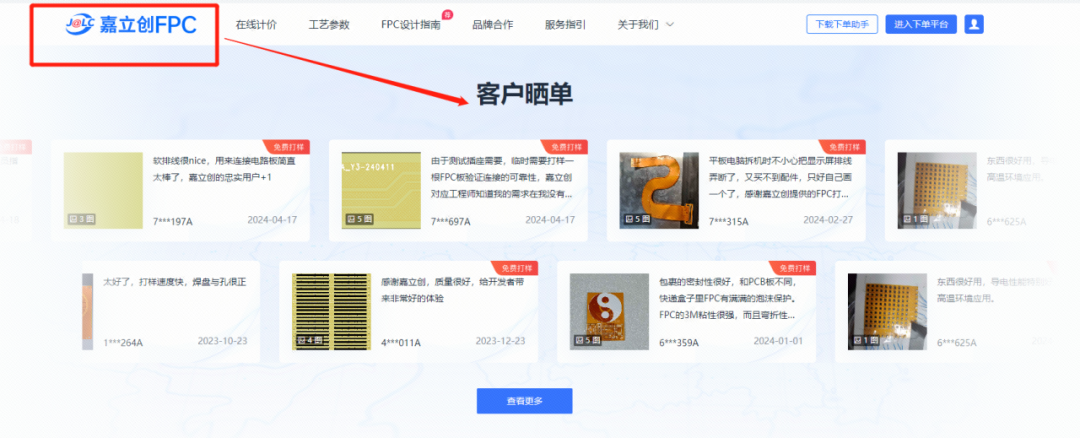Click '免费打样' tag on 4***011A review
The height and width of the screenshot is (438, 1080).
coord(514,268)
